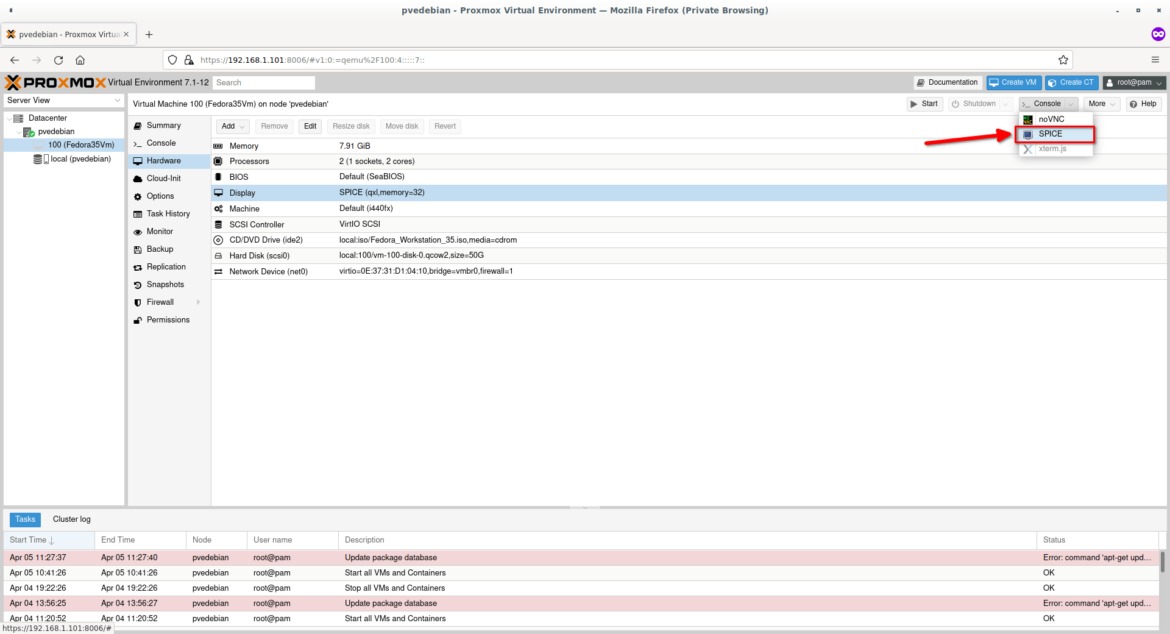Switch to the Cluster log tab
Image resolution: width=1170 pixels, height=634 pixels.
click(x=72, y=519)
